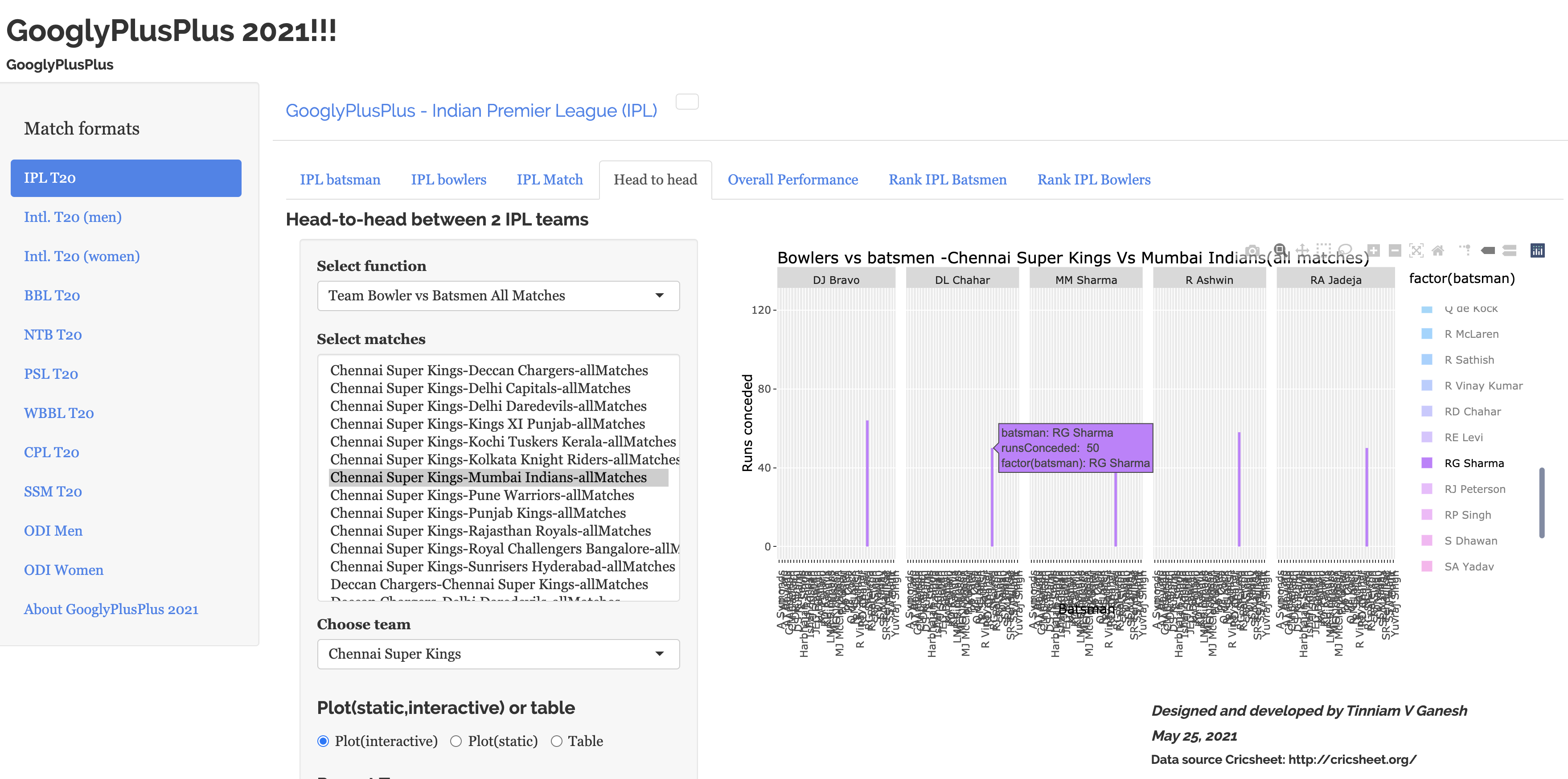Screen dimensions: 1568x779
Task: Click the zoom out minus icon
Action: tap(1395, 250)
